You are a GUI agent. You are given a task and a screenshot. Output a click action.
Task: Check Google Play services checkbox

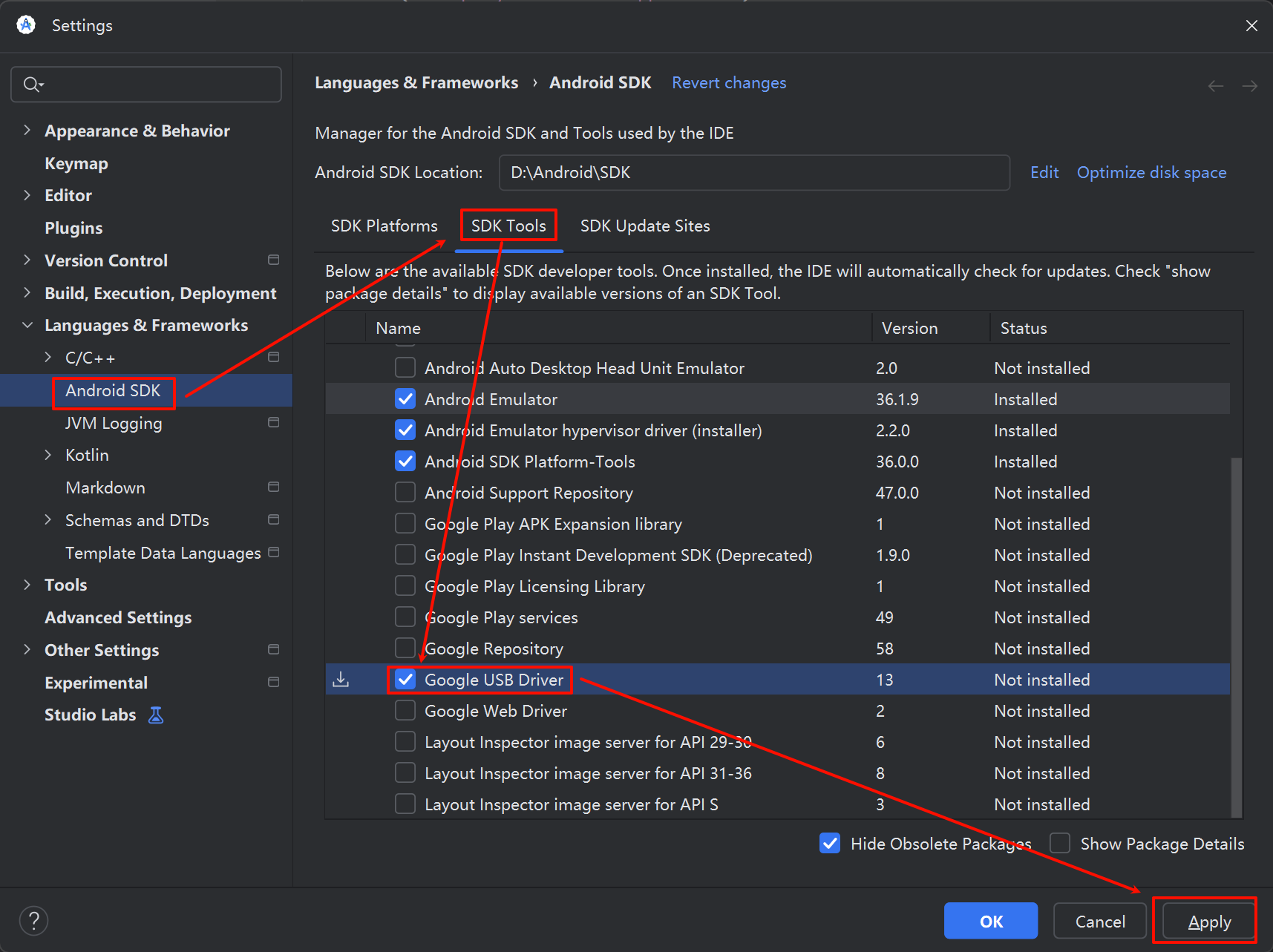(x=405, y=617)
